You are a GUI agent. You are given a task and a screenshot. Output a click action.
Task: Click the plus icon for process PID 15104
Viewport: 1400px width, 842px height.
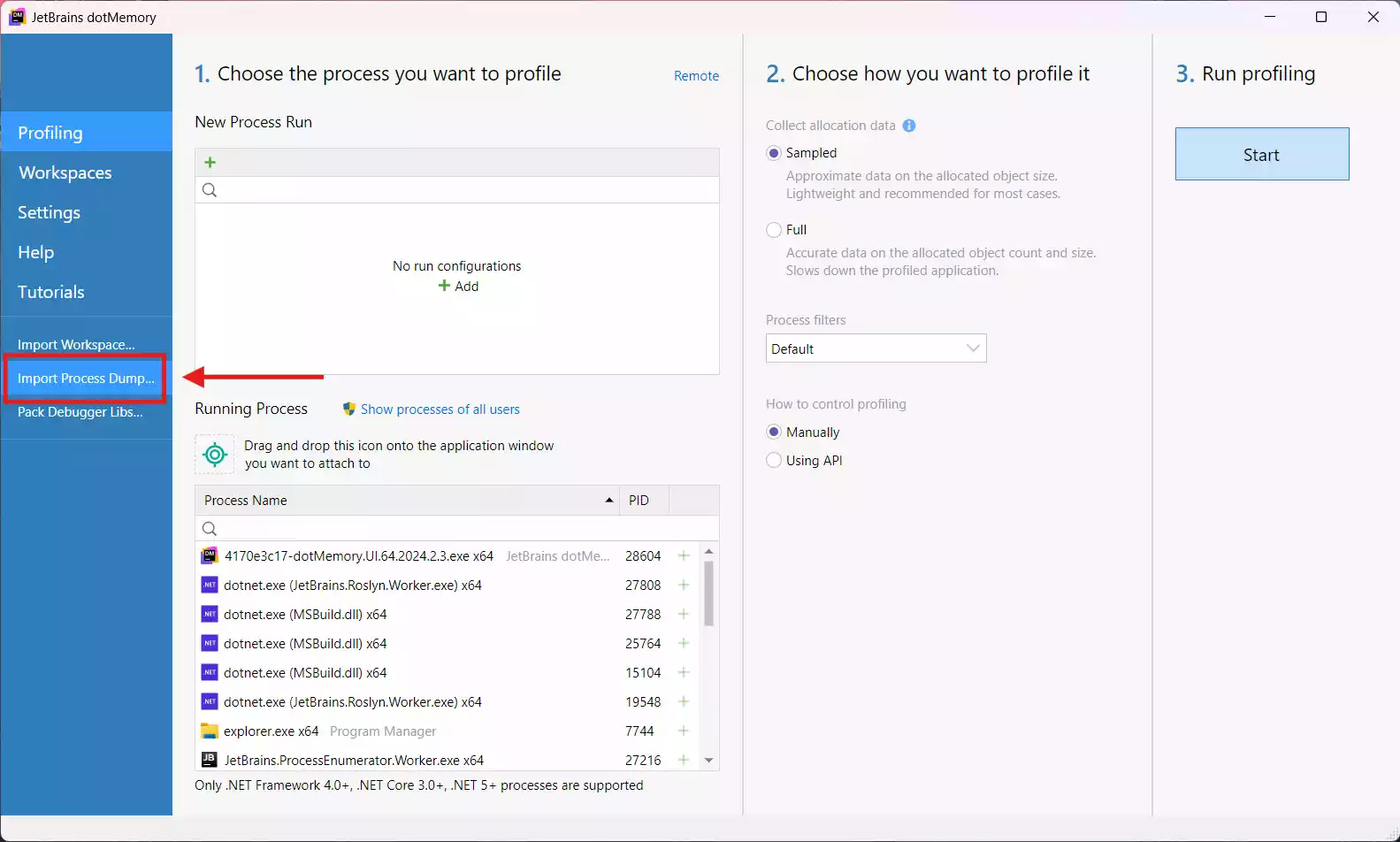683,673
